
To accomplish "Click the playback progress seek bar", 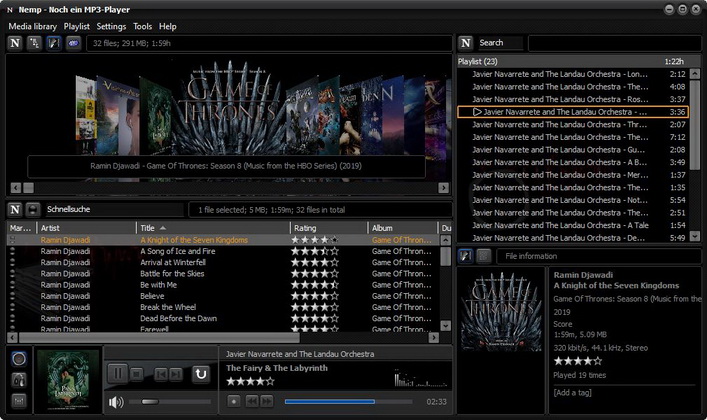I will [350, 402].
